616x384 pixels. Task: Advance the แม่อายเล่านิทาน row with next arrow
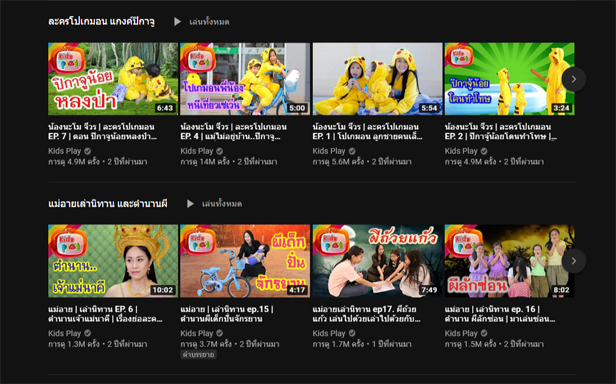click(x=574, y=261)
